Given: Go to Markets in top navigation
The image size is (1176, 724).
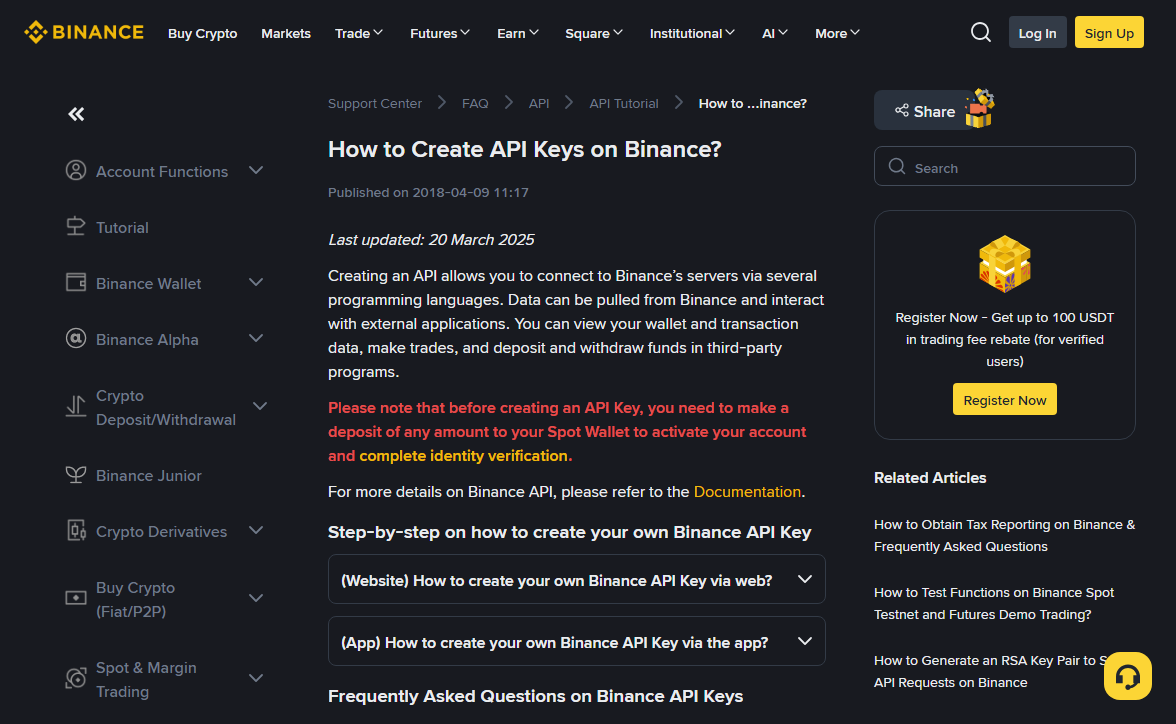Looking at the screenshot, I should (x=286, y=33).
